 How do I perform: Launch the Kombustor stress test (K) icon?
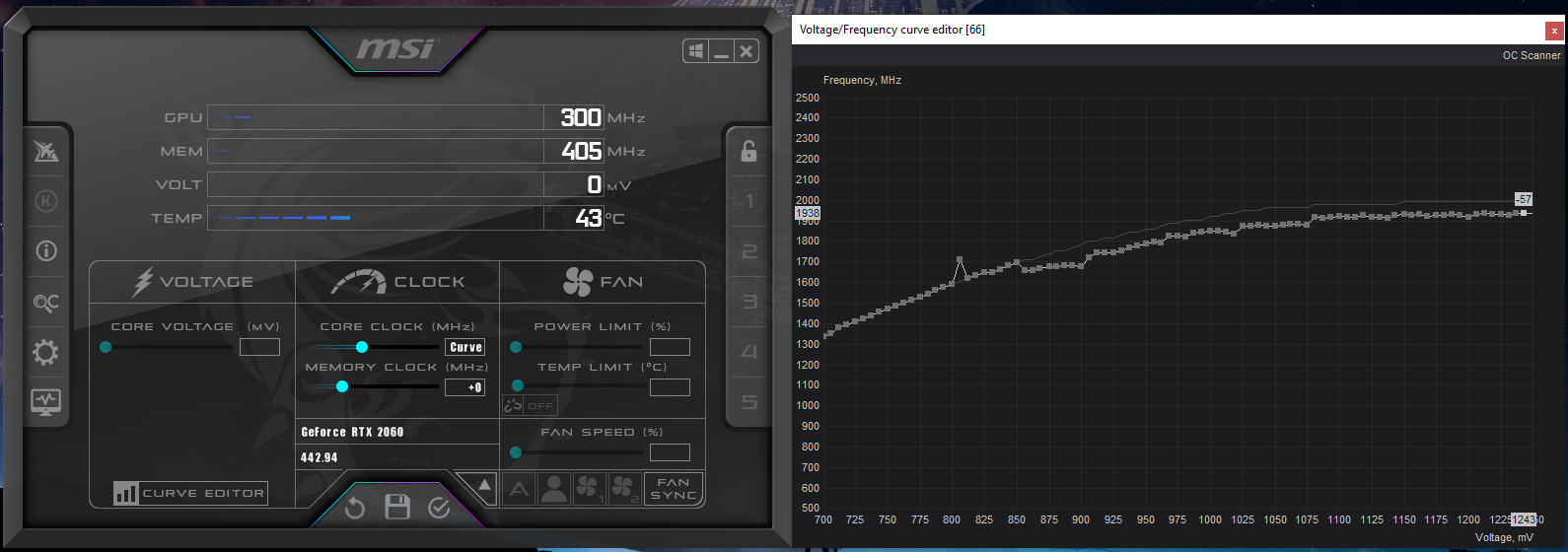(x=45, y=201)
